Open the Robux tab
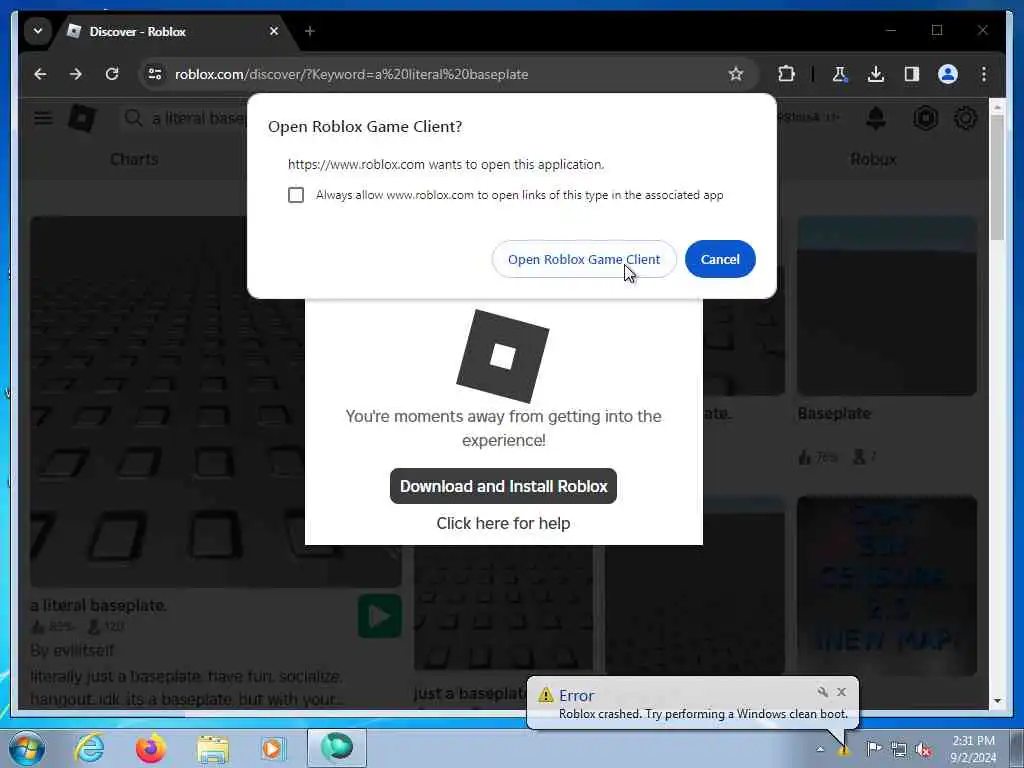1024x768 pixels. (x=873, y=159)
